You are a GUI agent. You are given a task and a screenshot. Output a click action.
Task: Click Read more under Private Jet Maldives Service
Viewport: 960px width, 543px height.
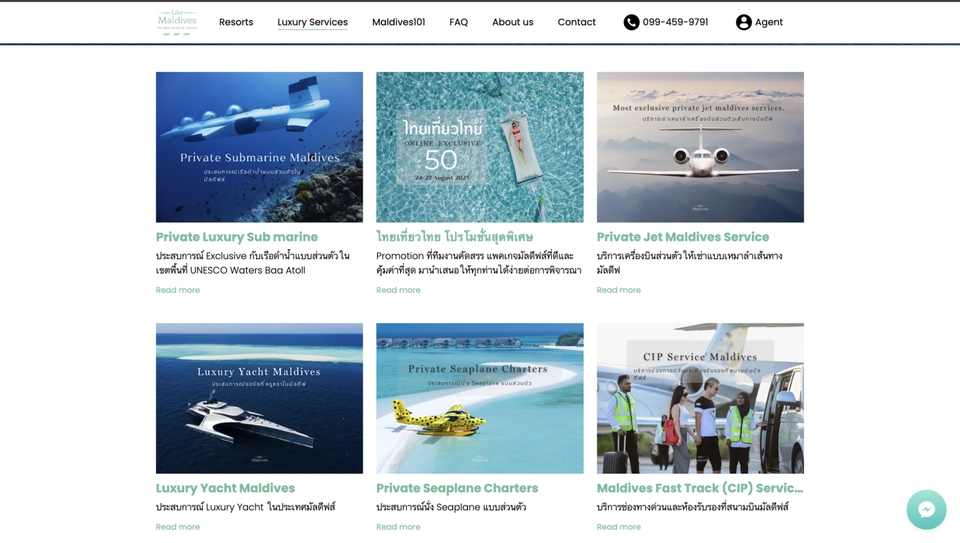618,290
